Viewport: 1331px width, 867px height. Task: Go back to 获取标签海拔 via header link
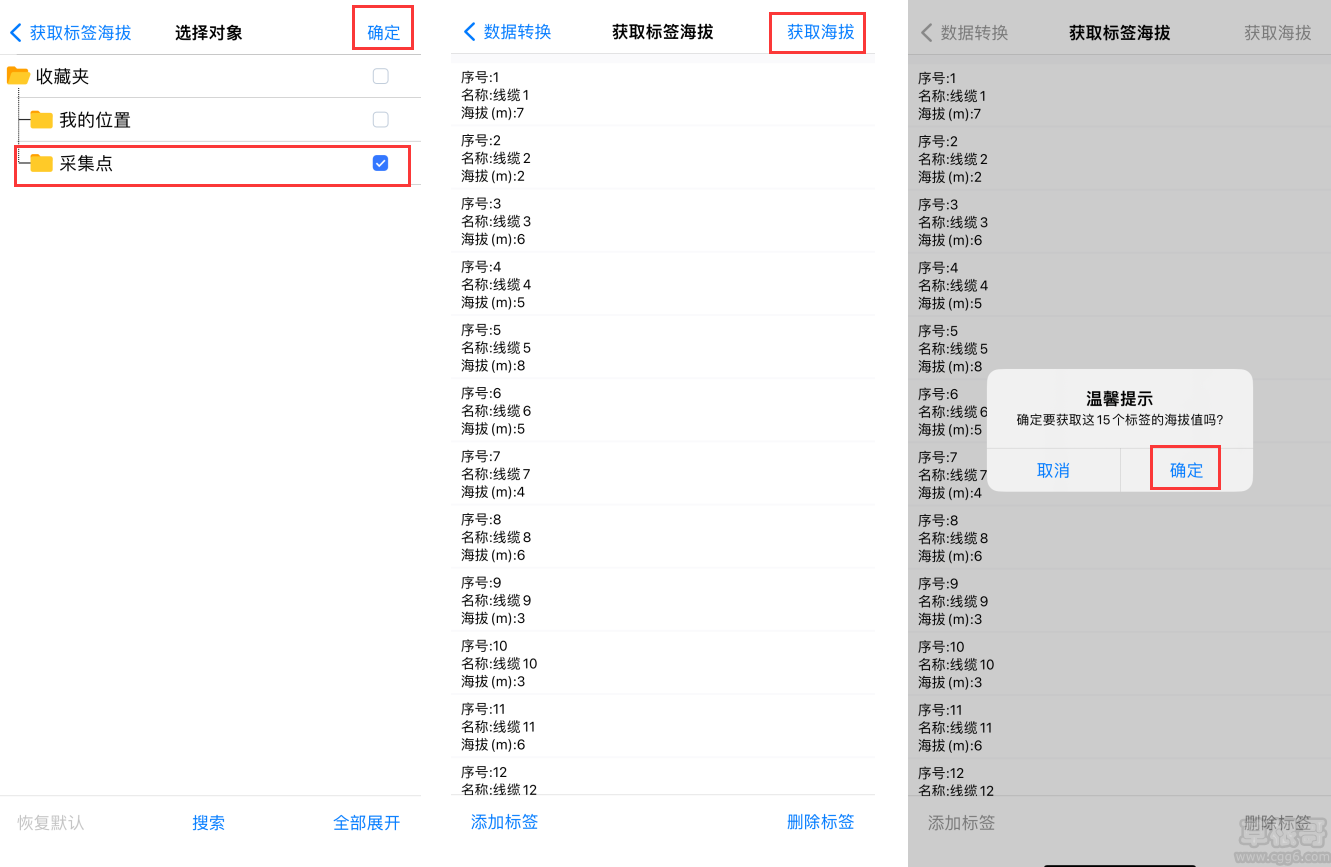pos(81,33)
